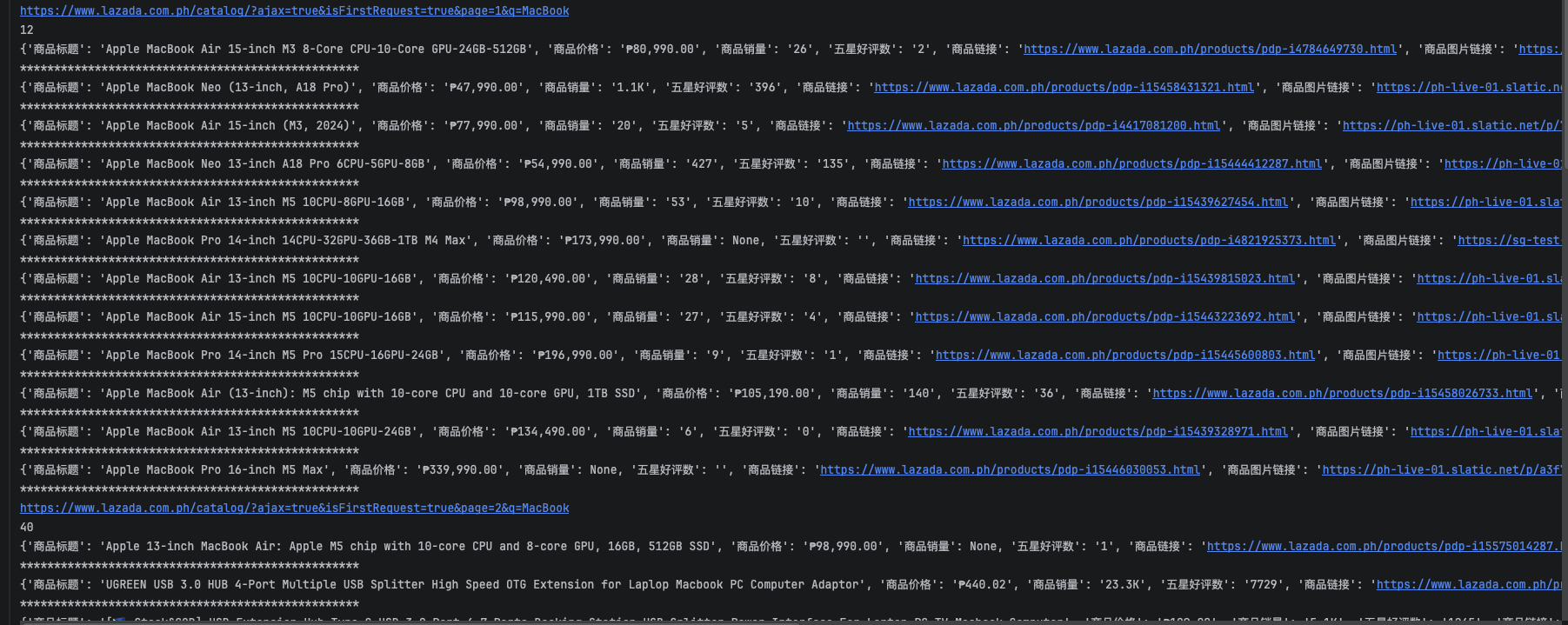The height and width of the screenshot is (625, 1568).
Task: Select title 'Apple MacBook Neo (13-inch, A18 Pro)'
Action: tap(228, 88)
